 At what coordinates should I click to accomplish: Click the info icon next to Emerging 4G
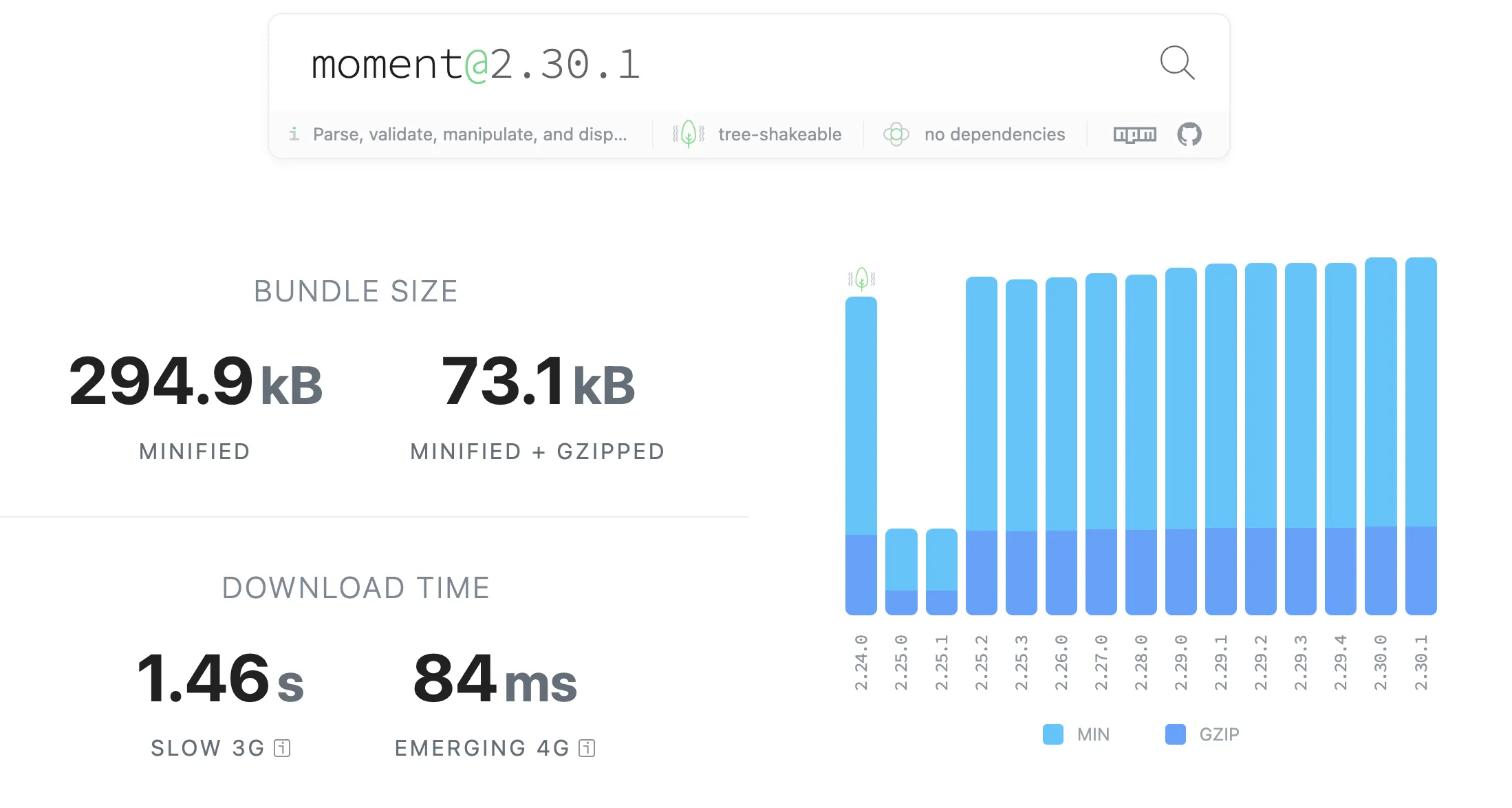587,748
